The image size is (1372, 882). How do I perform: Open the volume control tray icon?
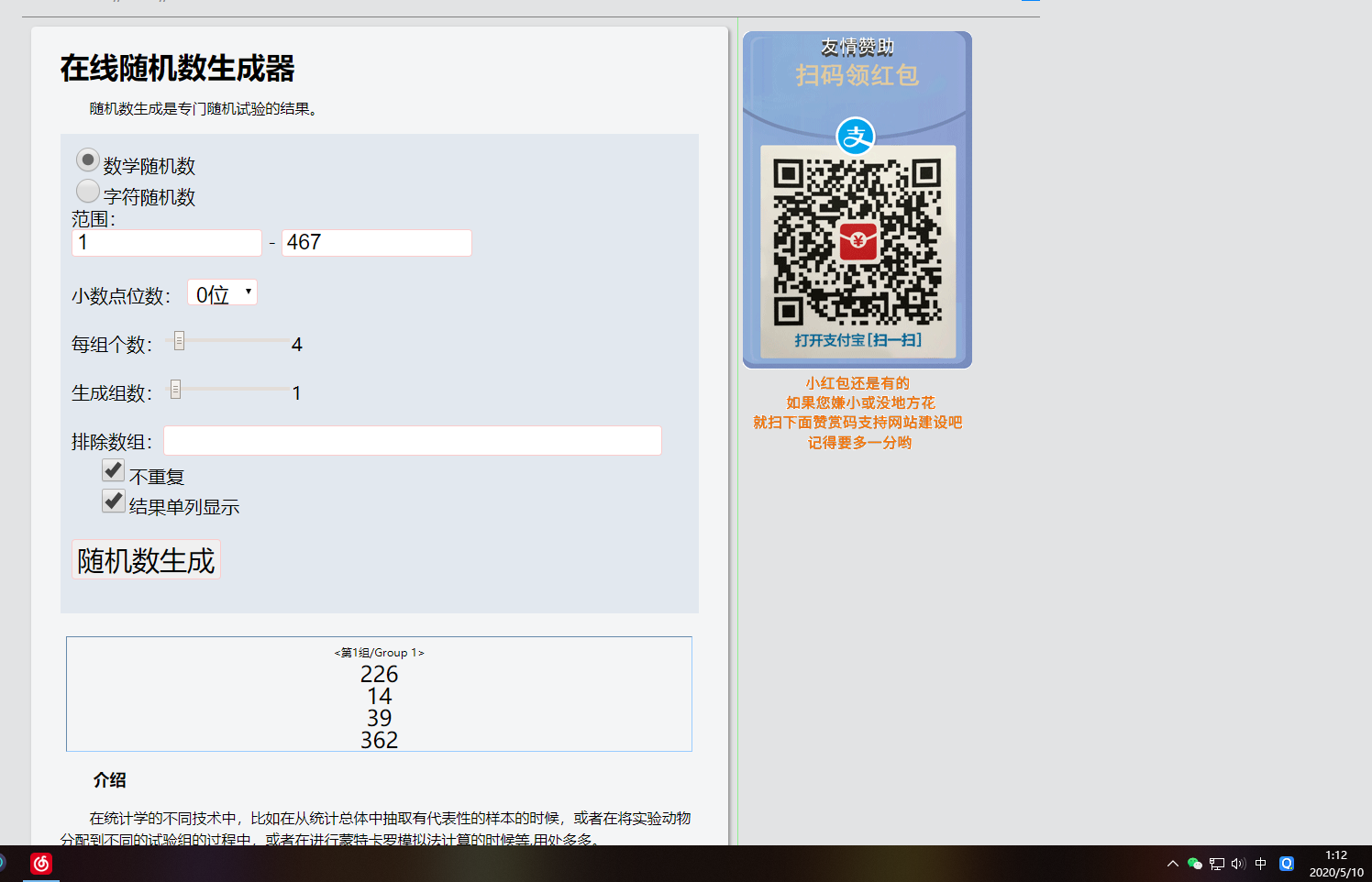1238,864
